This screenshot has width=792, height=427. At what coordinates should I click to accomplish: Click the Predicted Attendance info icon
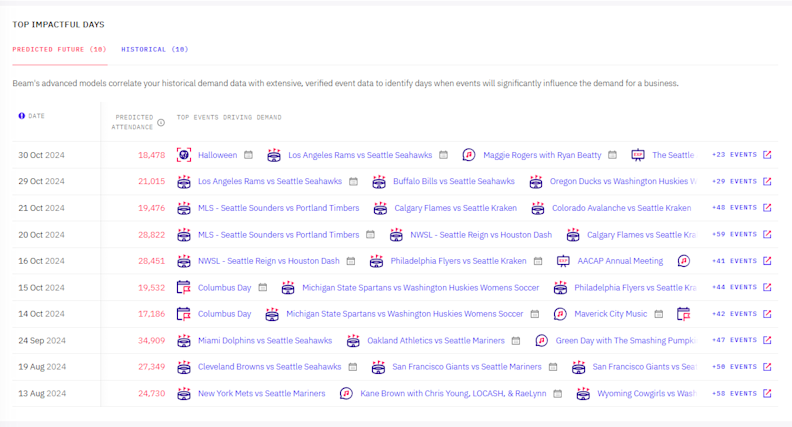(161, 122)
